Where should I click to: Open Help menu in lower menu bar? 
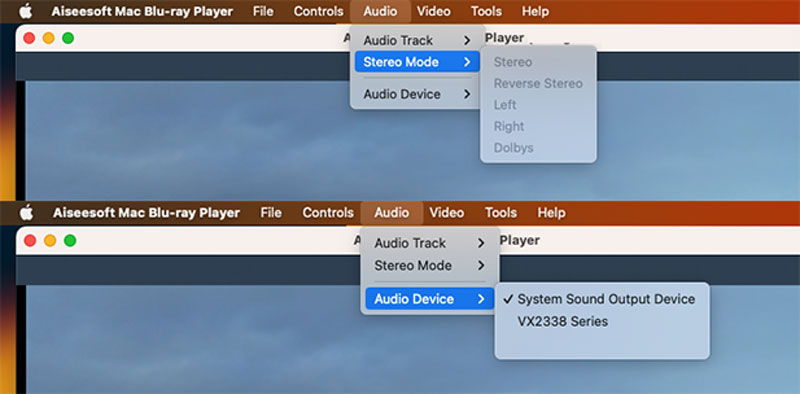point(551,212)
